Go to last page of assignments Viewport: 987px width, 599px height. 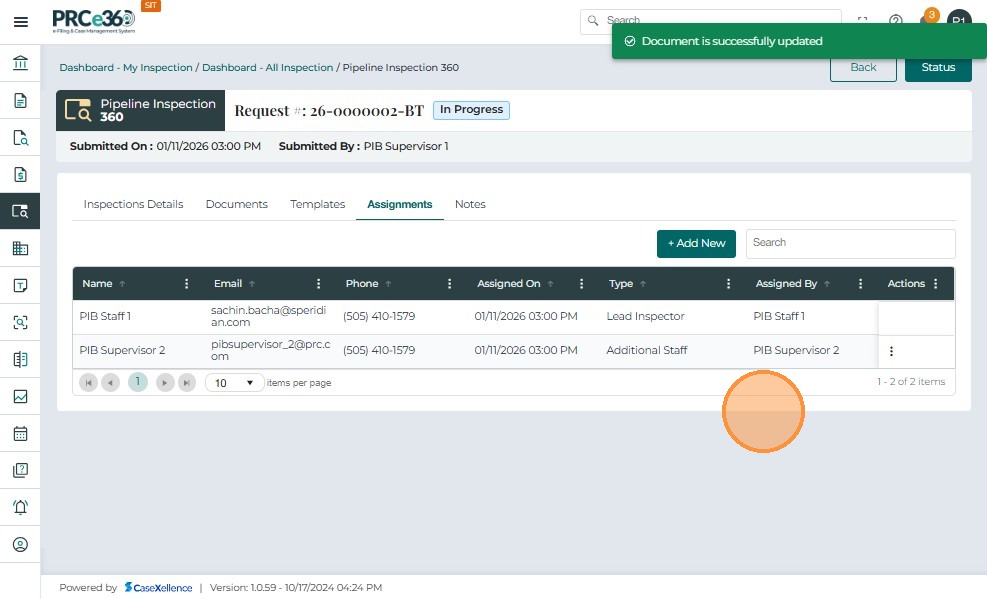187,383
